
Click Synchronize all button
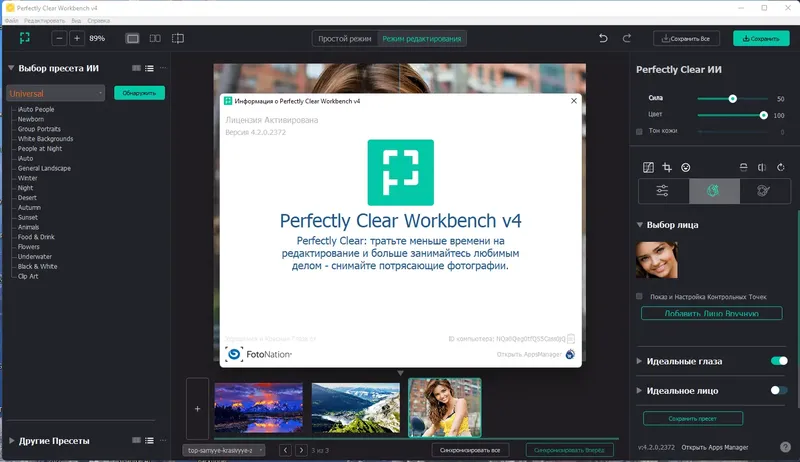pyautogui.click(x=470, y=450)
